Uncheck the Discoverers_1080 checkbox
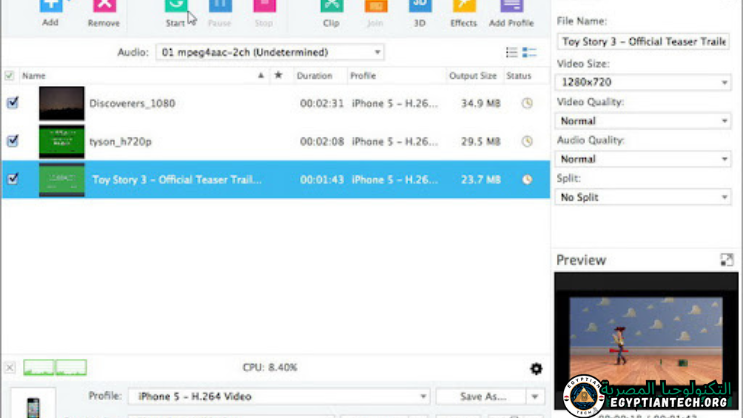Image resolution: width=743 pixels, height=418 pixels. 12,102
